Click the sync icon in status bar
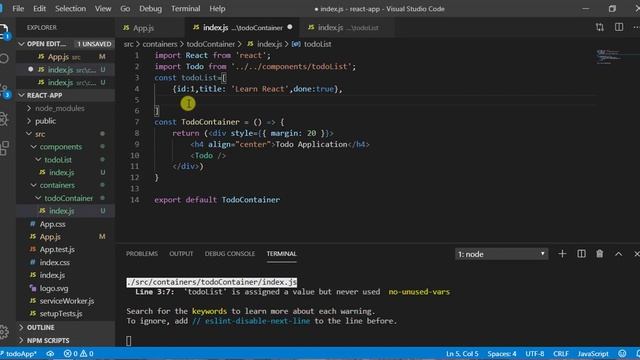The height and width of the screenshot is (360, 640). coord(50,353)
